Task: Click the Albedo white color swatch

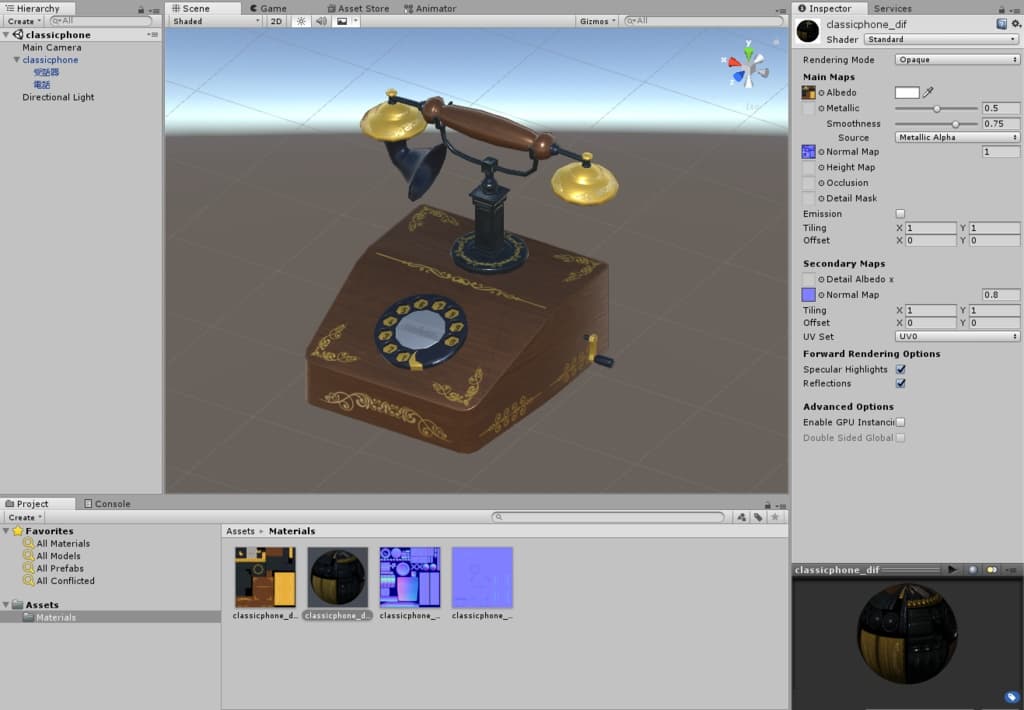Action: (x=906, y=92)
